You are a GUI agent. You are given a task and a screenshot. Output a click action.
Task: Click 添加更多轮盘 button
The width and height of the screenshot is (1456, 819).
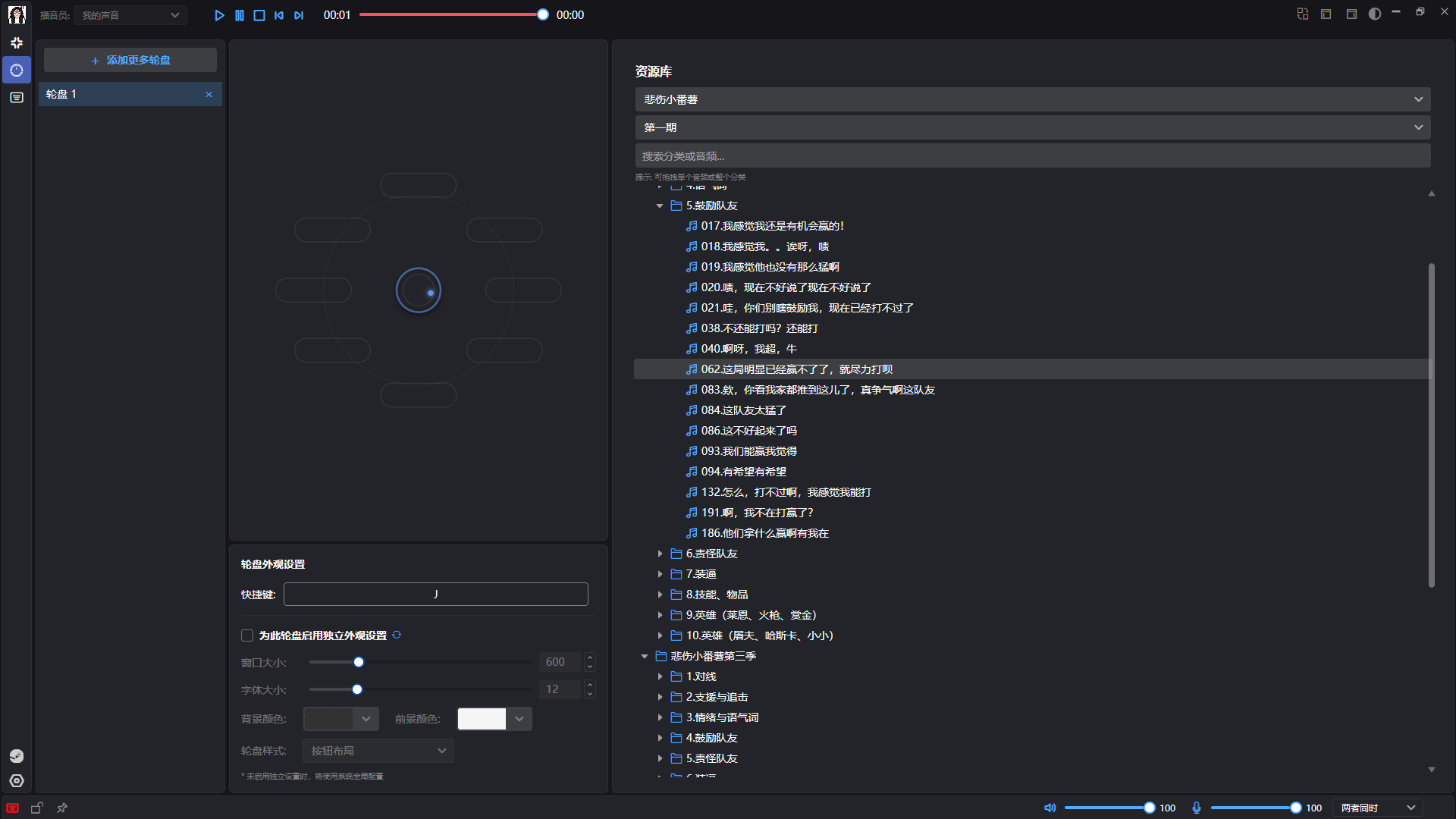(130, 60)
